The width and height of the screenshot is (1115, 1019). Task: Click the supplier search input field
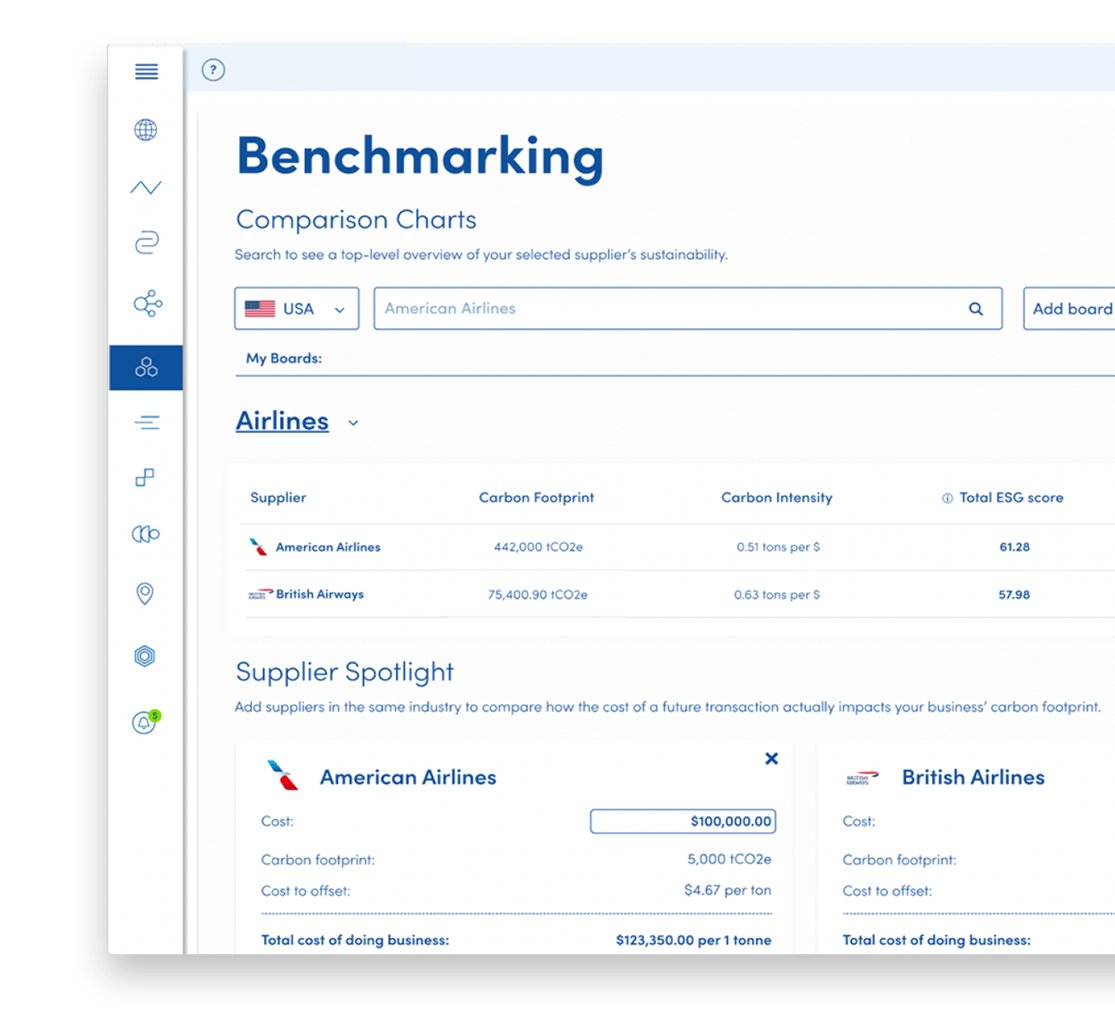pos(688,309)
